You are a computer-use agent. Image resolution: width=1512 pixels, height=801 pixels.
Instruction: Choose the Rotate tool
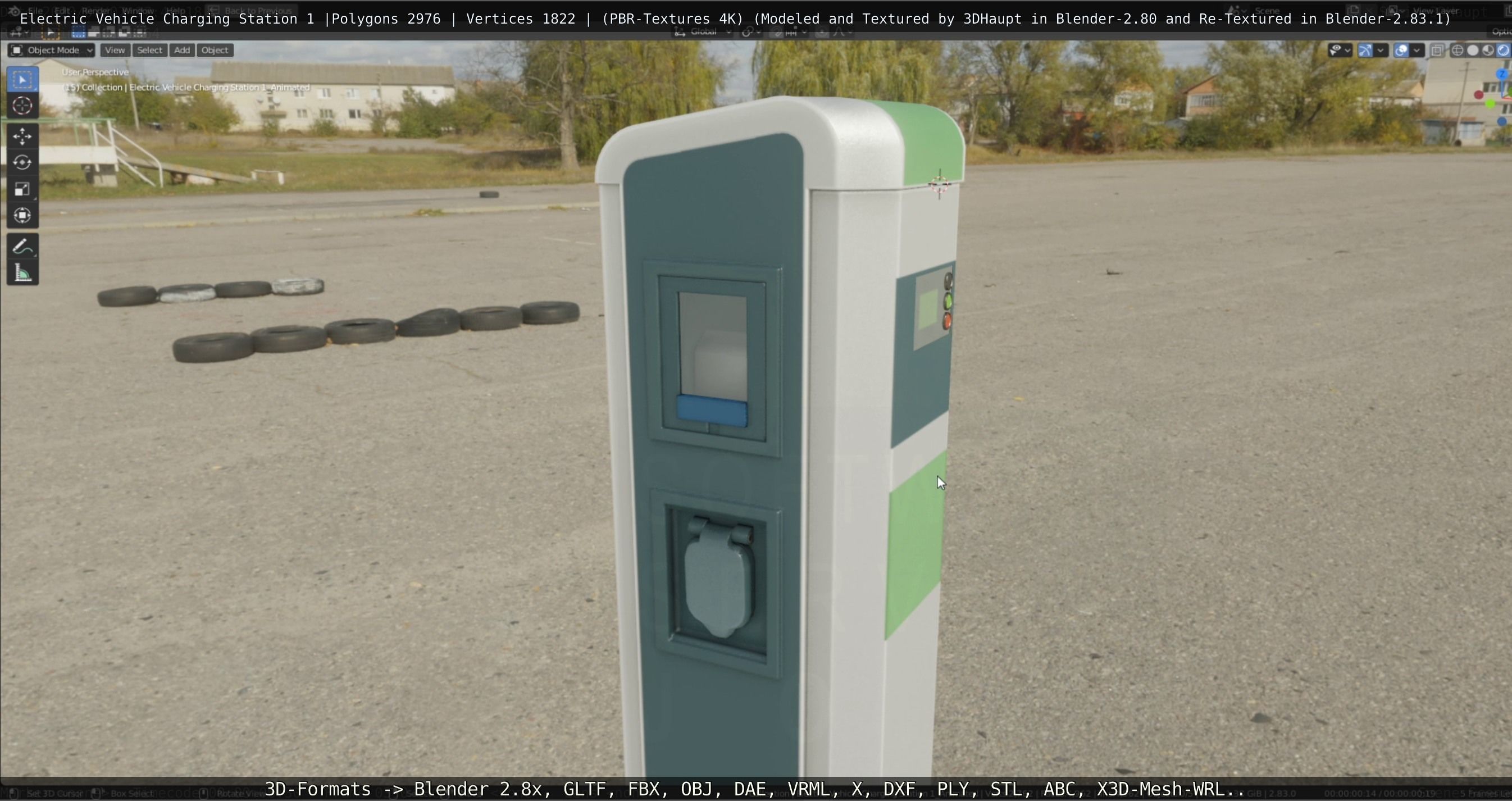click(x=22, y=162)
